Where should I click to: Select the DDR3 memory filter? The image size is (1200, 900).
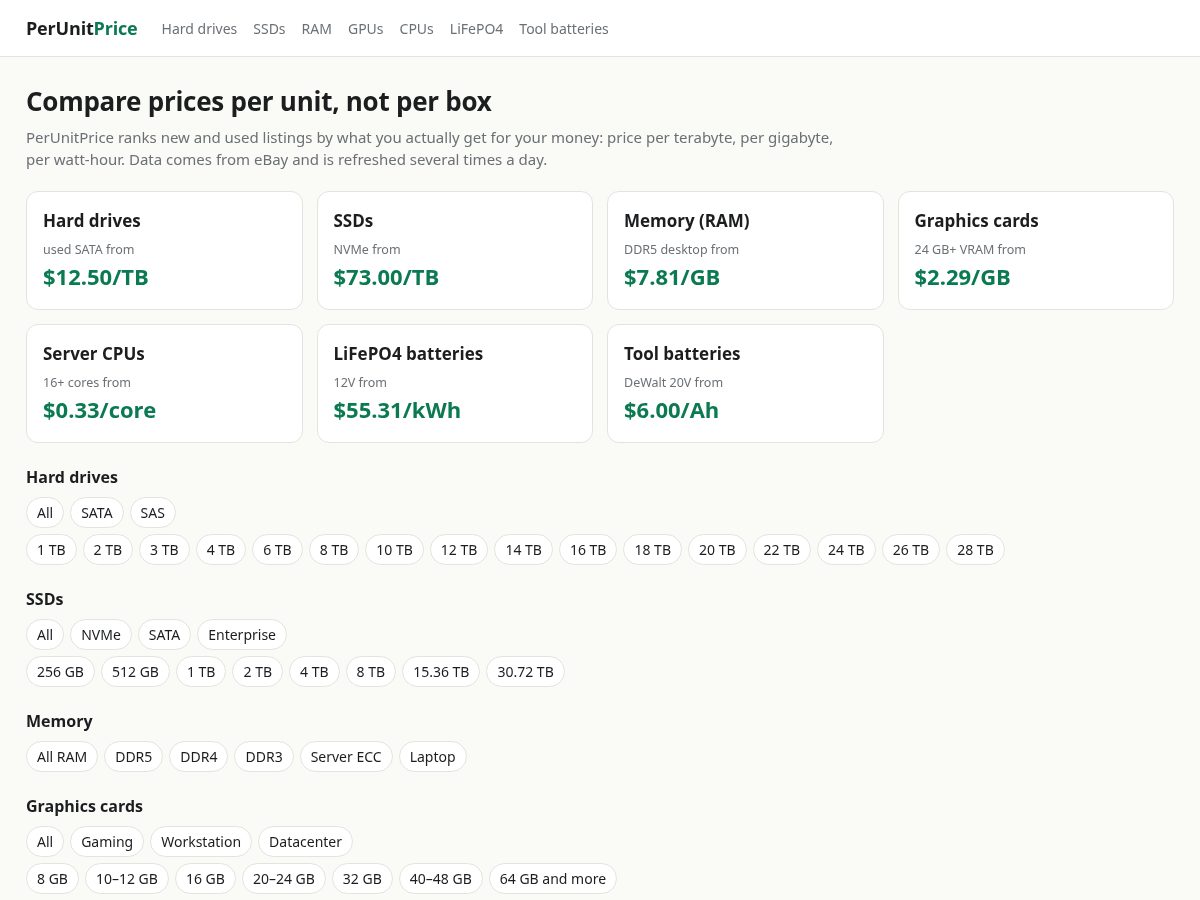264,757
